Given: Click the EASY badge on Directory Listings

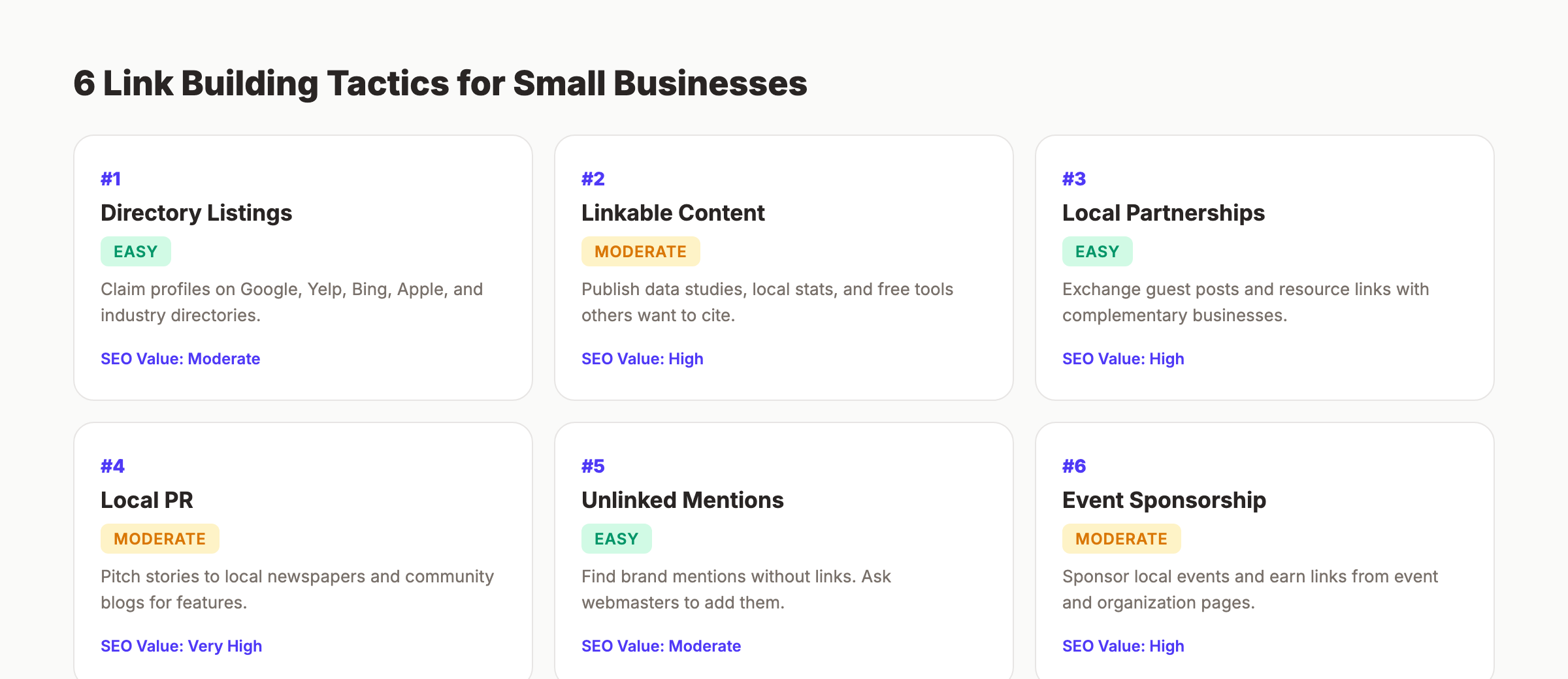Looking at the screenshot, I should 135,251.
